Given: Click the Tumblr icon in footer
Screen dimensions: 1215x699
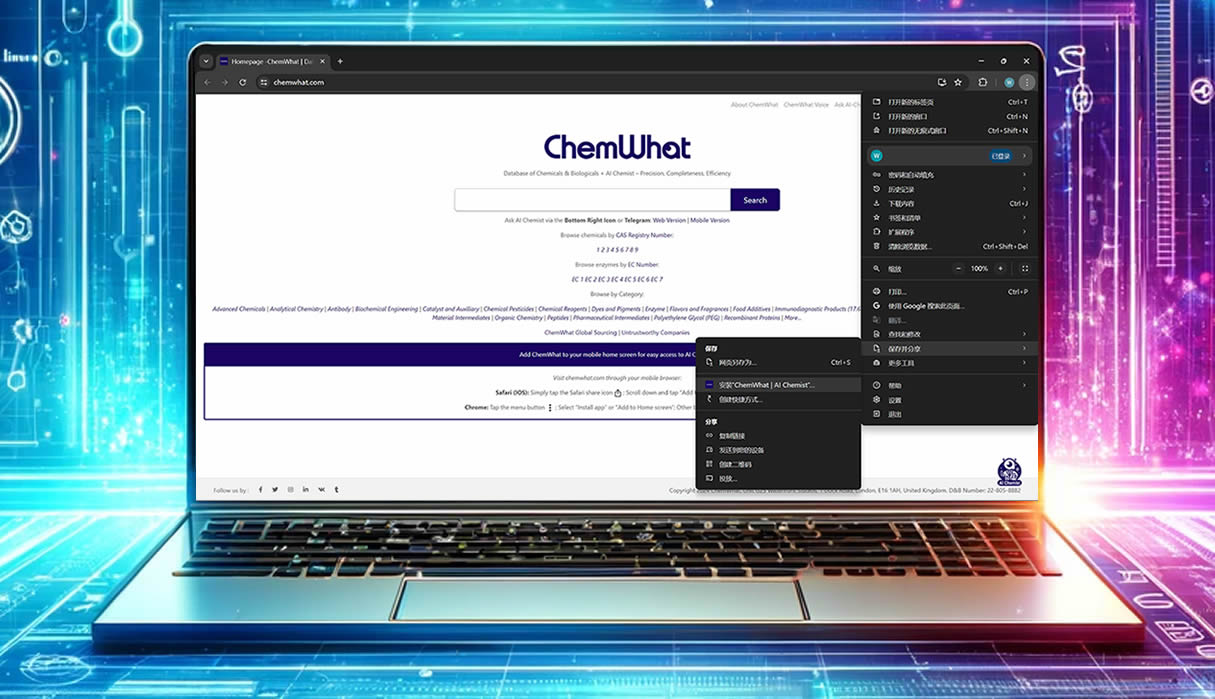Looking at the screenshot, I should point(336,490).
